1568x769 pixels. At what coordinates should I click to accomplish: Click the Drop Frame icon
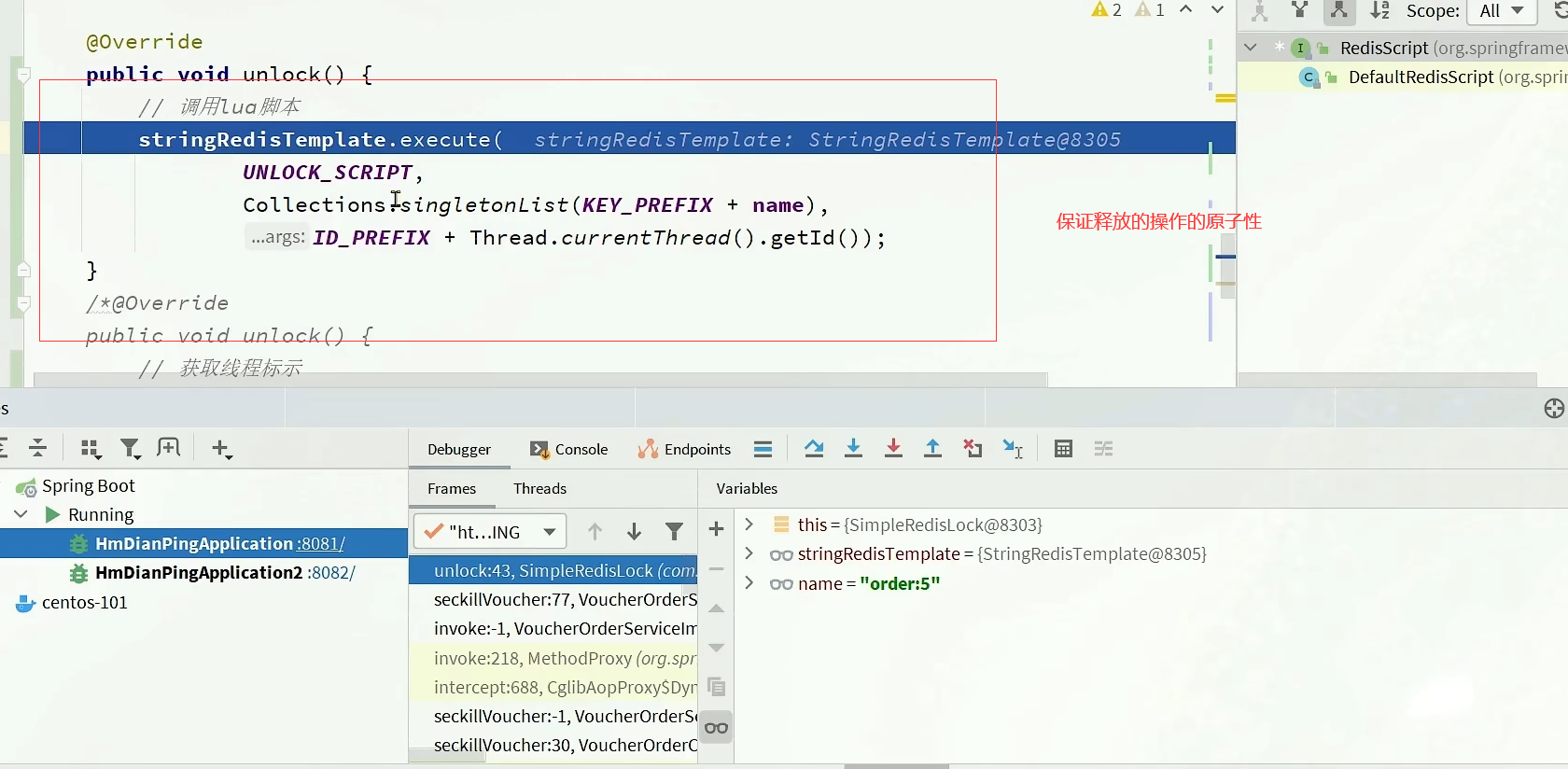pyautogui.click(x=973, y=449)
